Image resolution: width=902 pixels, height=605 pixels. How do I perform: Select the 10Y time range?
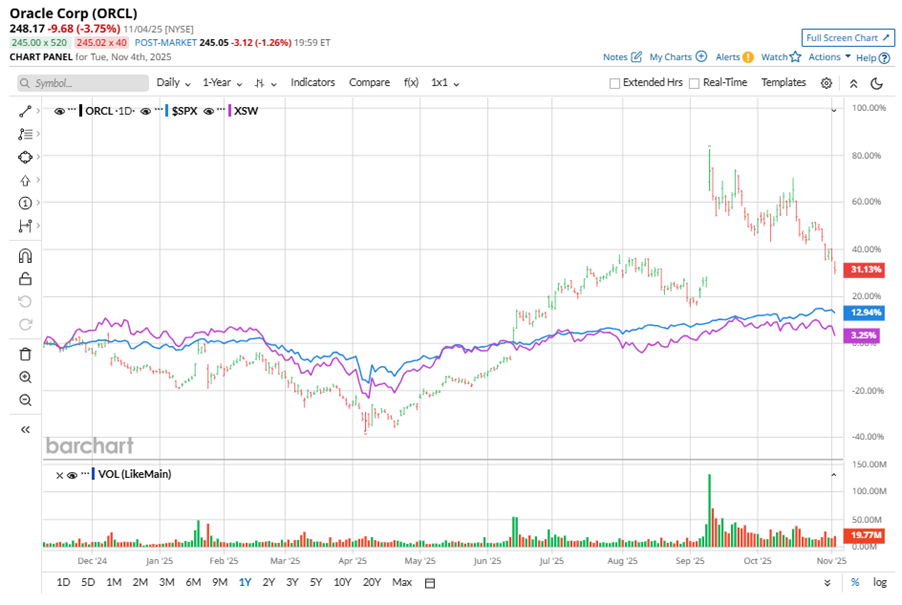point(342,583)
